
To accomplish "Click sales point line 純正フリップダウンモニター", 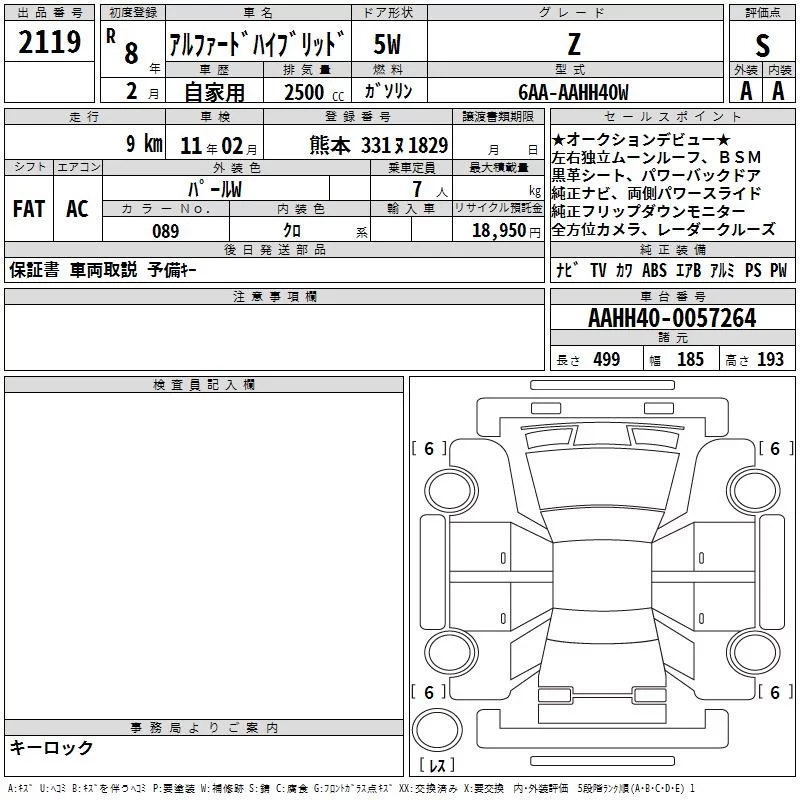I will (648, 211).
